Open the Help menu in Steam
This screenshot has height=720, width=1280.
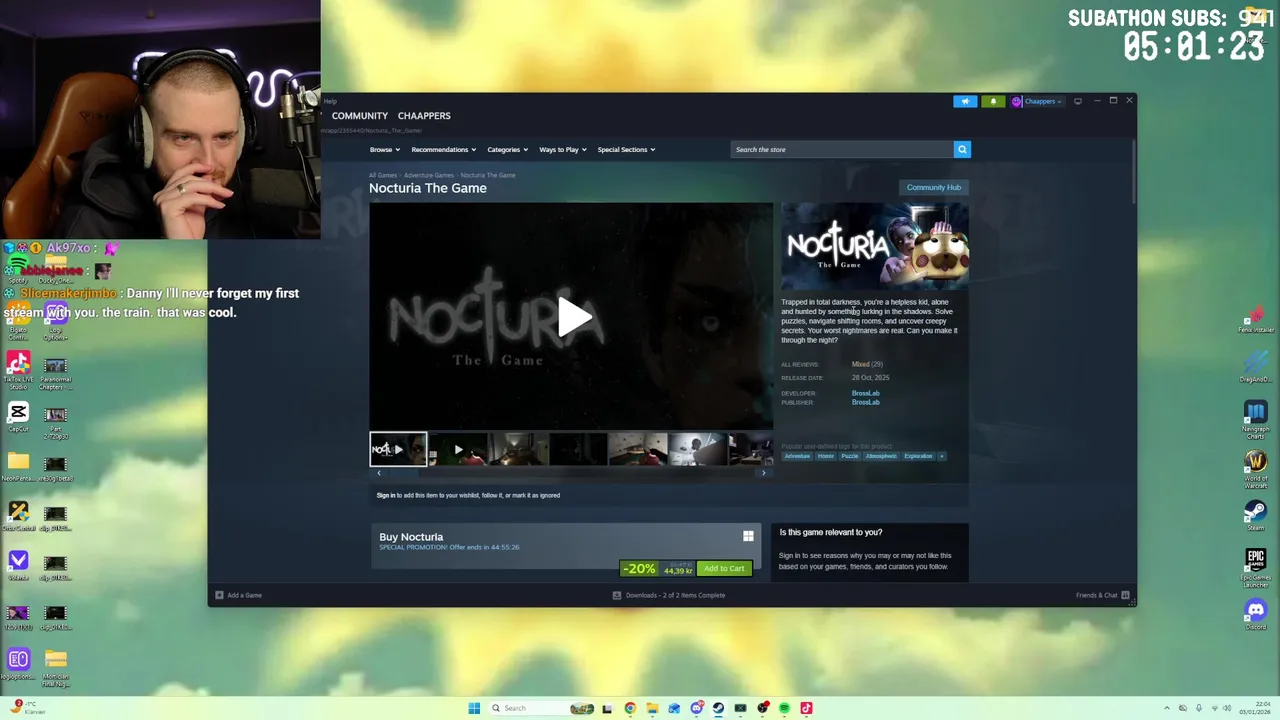click(330, 101)
